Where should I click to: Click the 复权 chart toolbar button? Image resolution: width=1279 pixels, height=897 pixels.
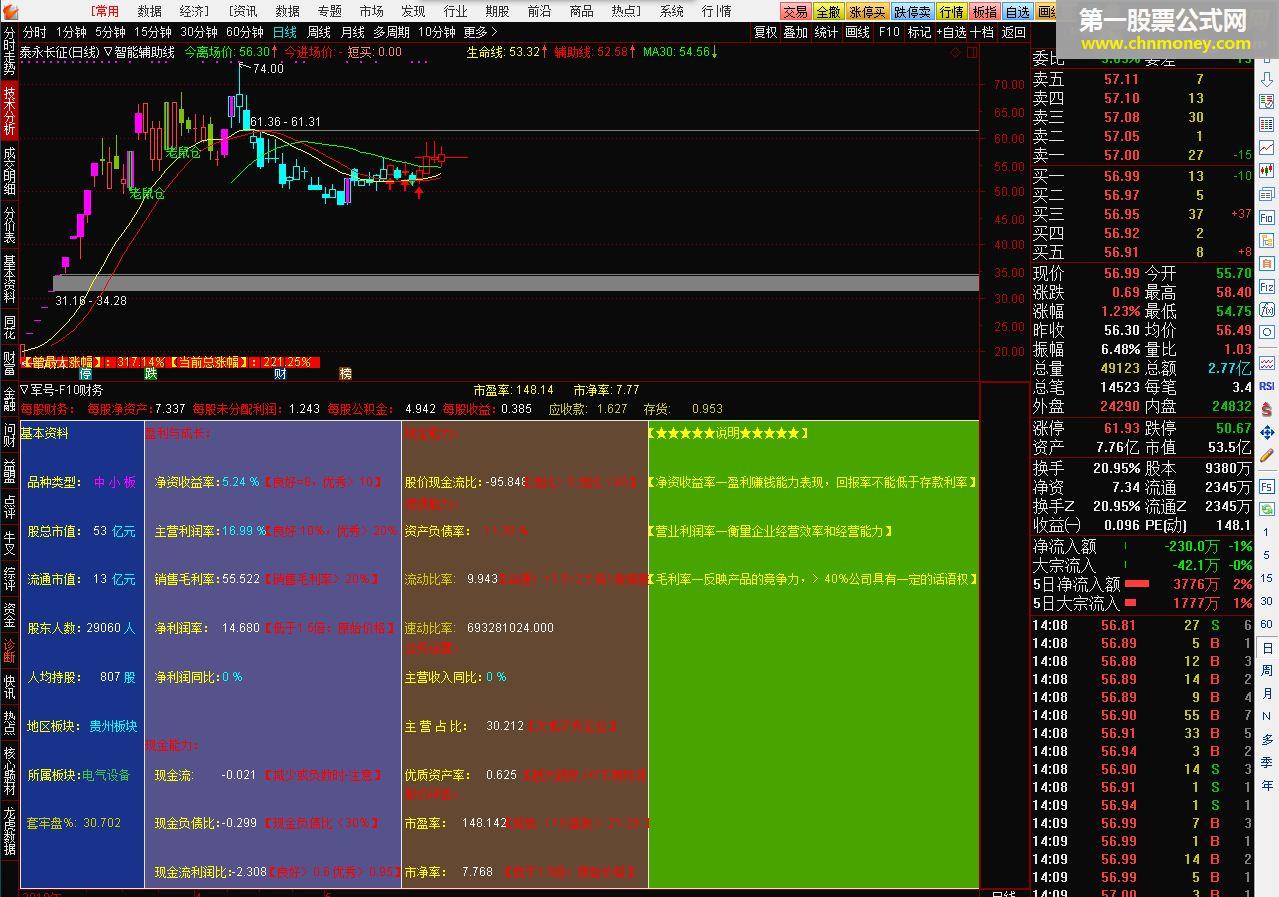coord(766,32)
